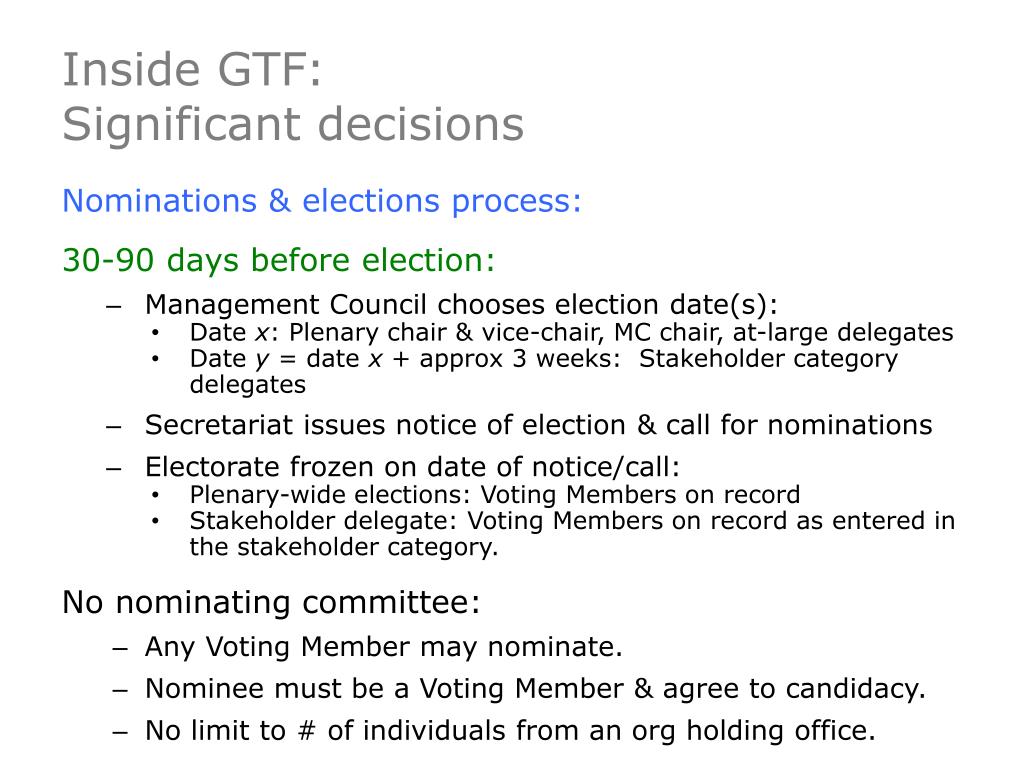The image size is (1024, 768).
Task: Select 'Management Council chooses election date(s):' line
Action: tap(461, 305)
